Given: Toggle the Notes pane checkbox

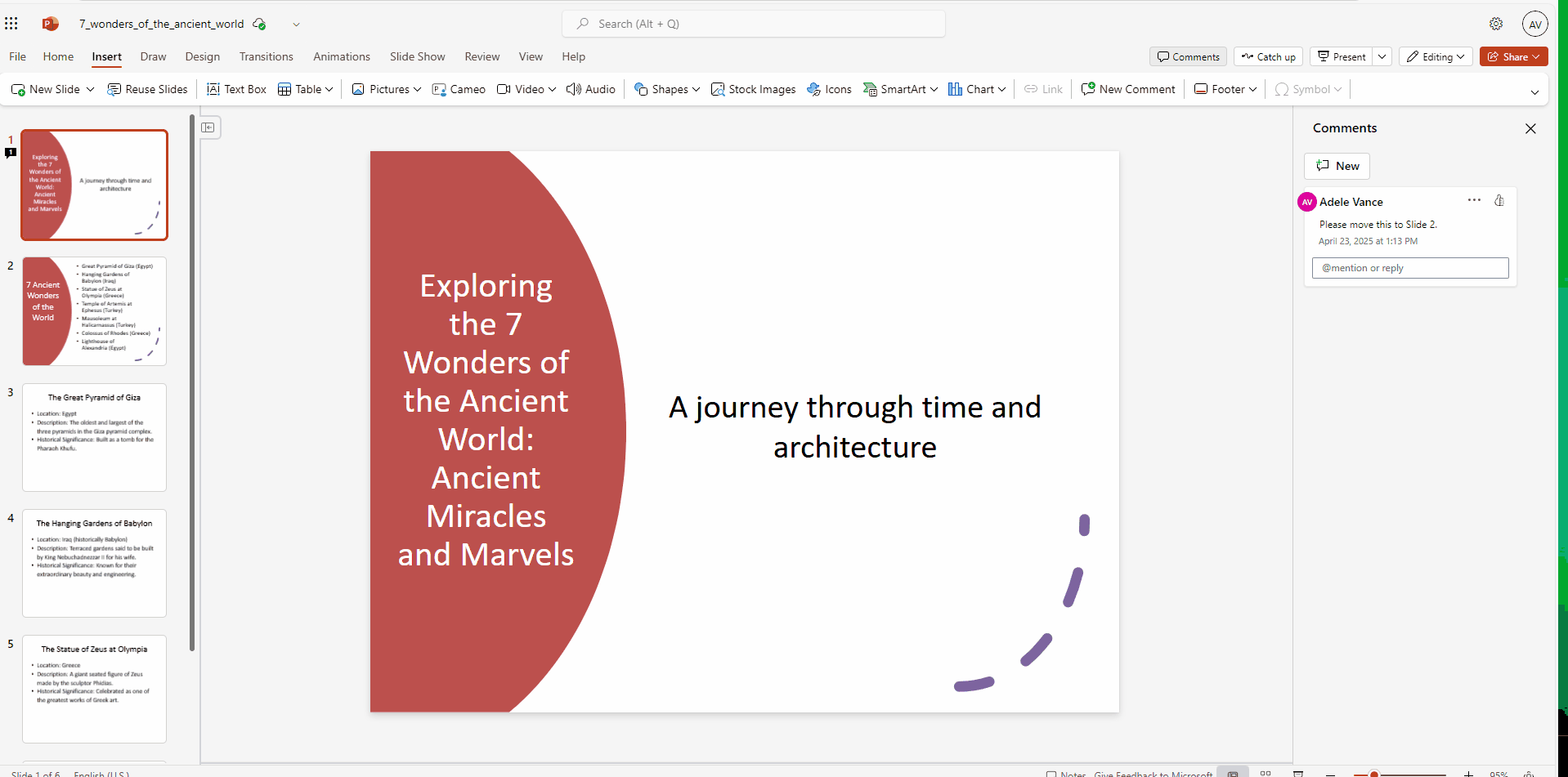Looking at the screenshot, I should pyautogui.click(x=1051, y=772).
